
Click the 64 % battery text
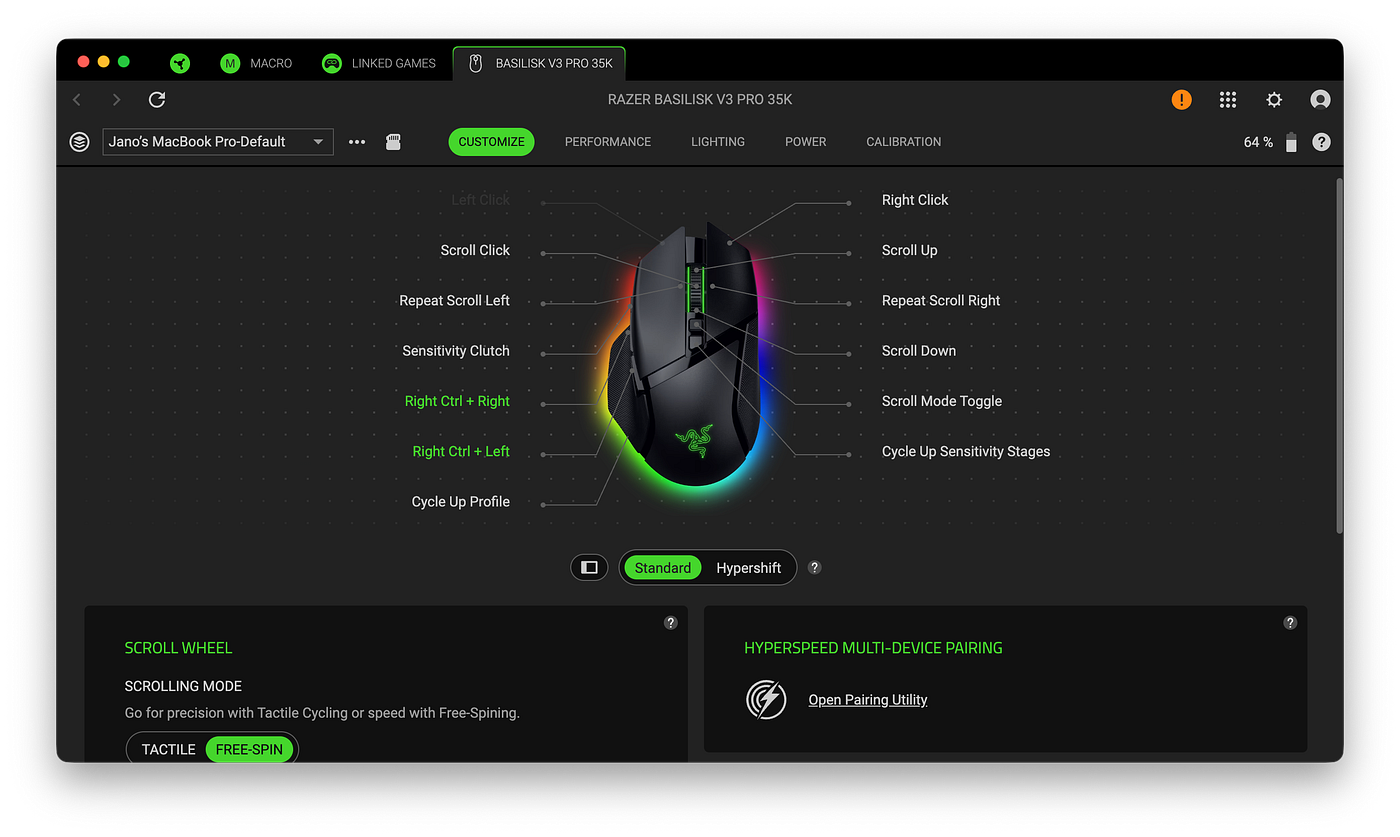(1258, 142)
